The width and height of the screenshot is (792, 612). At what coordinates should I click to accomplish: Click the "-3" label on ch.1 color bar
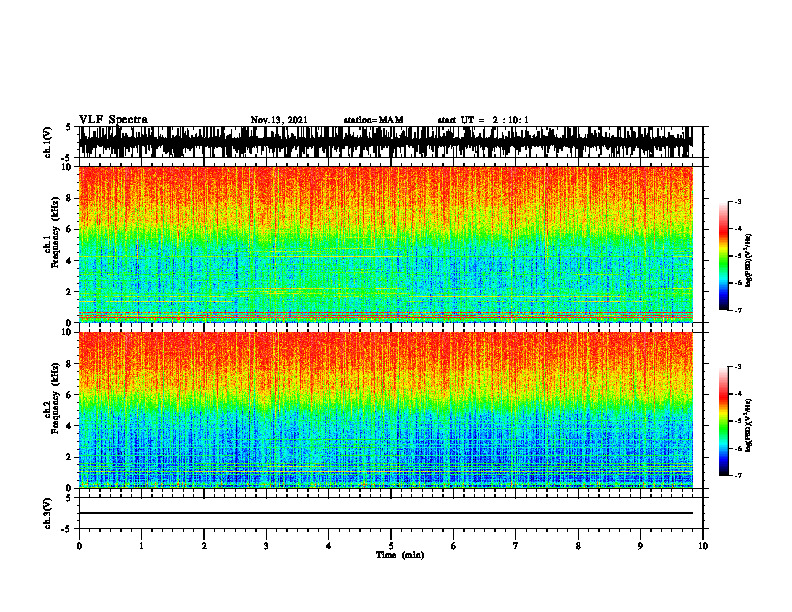coord(737,201)
